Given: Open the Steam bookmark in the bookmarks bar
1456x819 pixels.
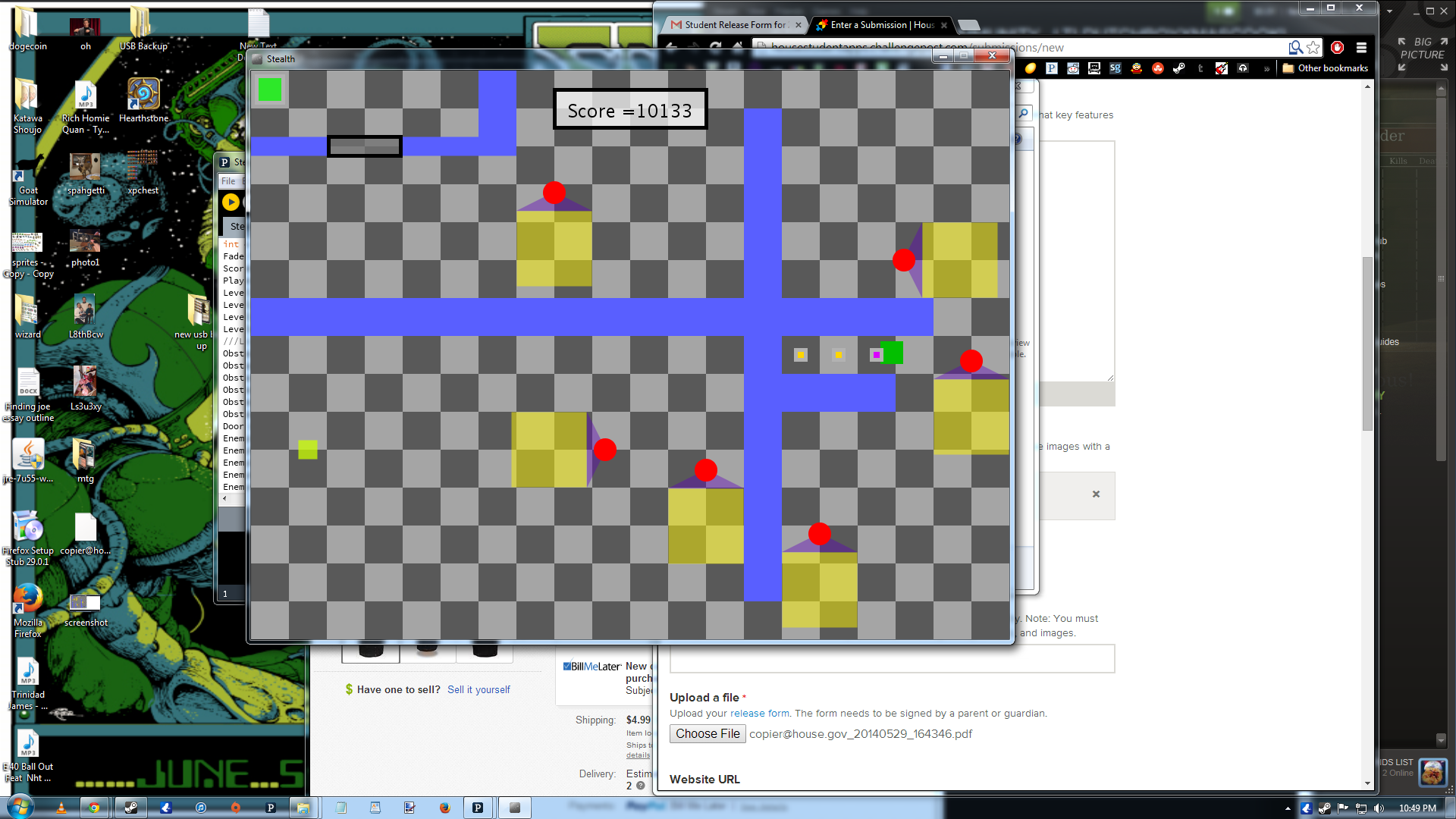Looking at the screenshot, I should coord(1179,68).
